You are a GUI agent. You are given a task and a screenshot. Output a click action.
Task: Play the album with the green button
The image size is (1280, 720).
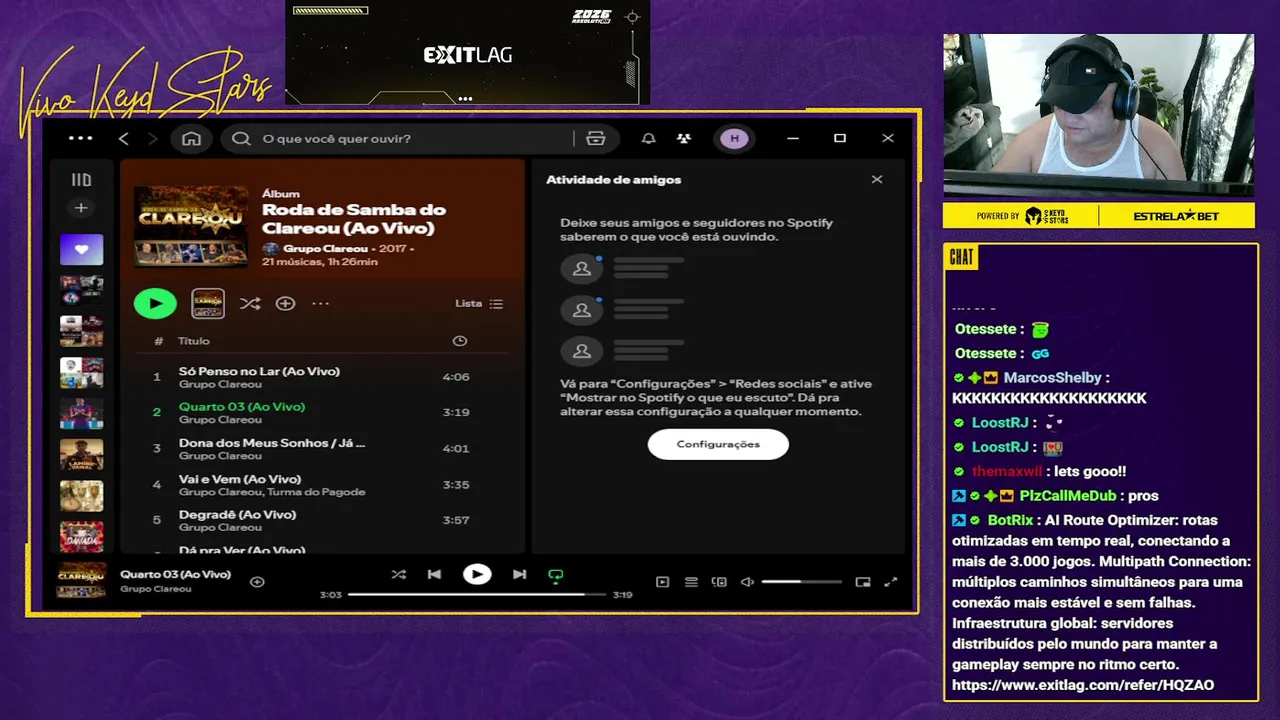pyautogui.click(x=155, y=303)
